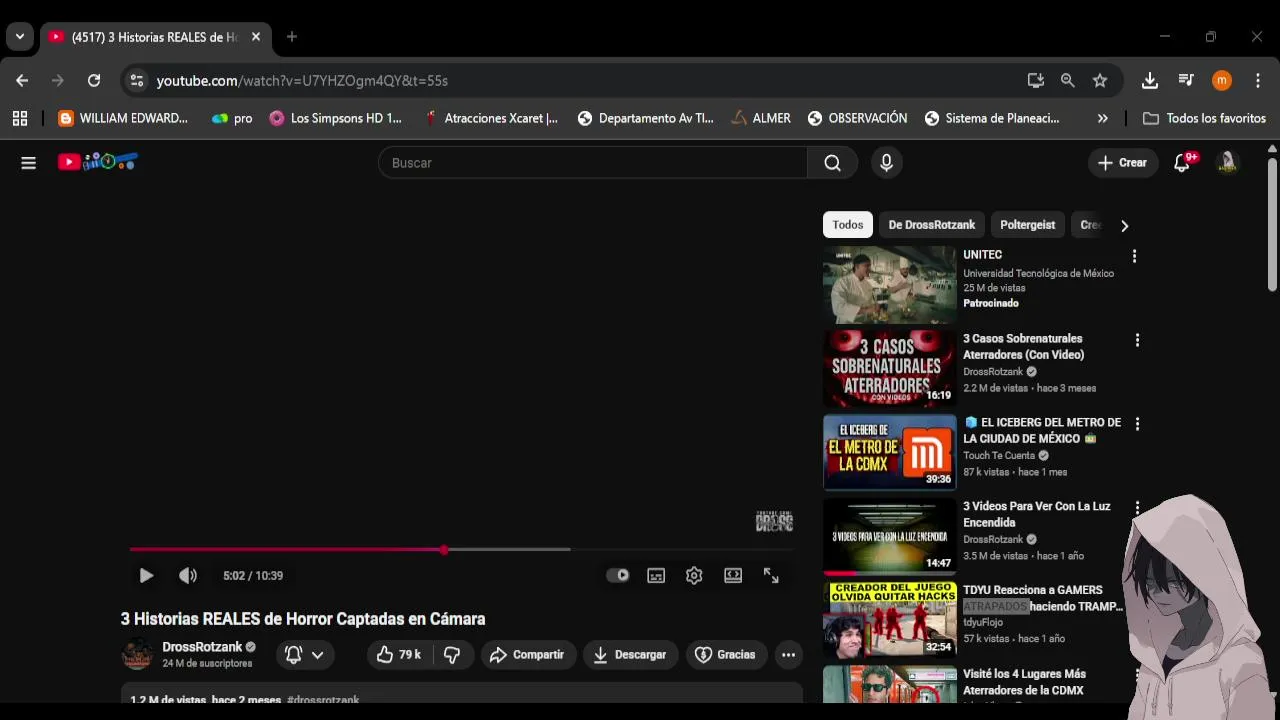The height and width of the screenshot is (720, 1280).
Task: Open site information icon in address bar
Action: point(137,81)
